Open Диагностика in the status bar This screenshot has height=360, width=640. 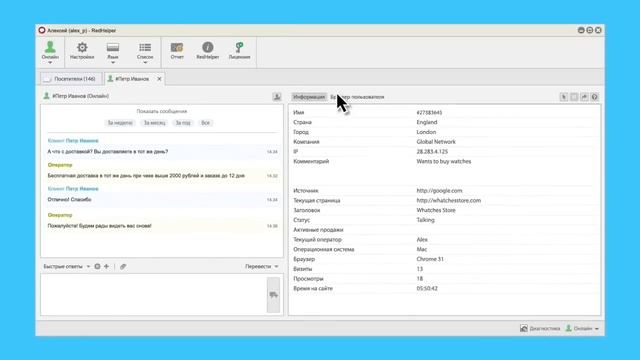coord(540,328)
